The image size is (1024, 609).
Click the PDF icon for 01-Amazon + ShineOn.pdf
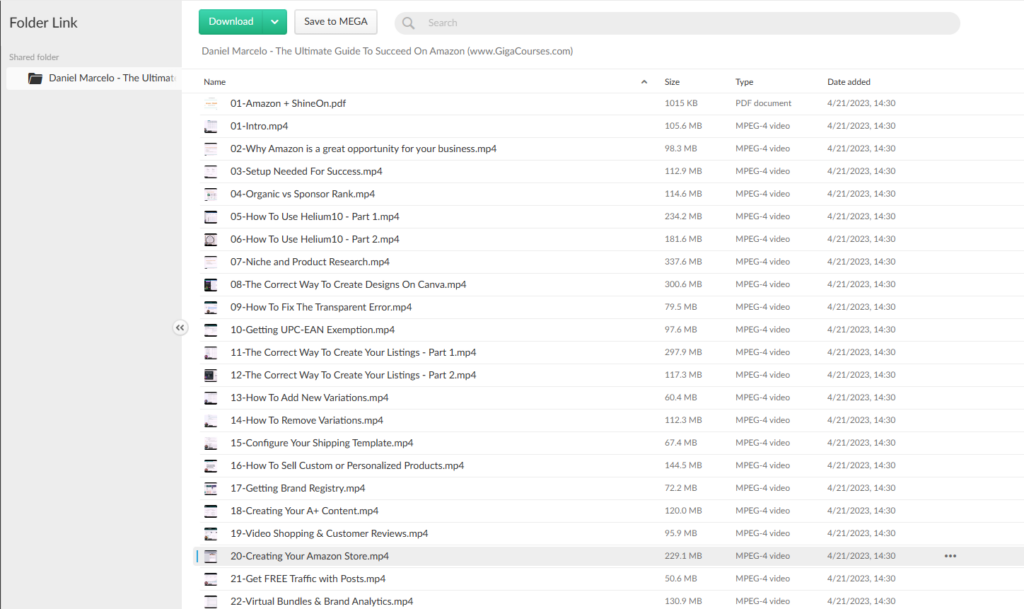[x=211, y=104]
